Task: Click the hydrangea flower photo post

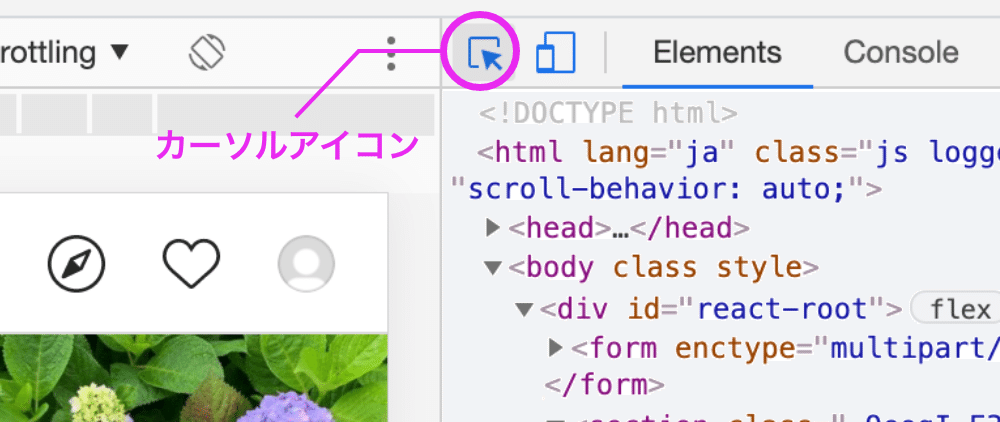Action: (x=194, y=378)
